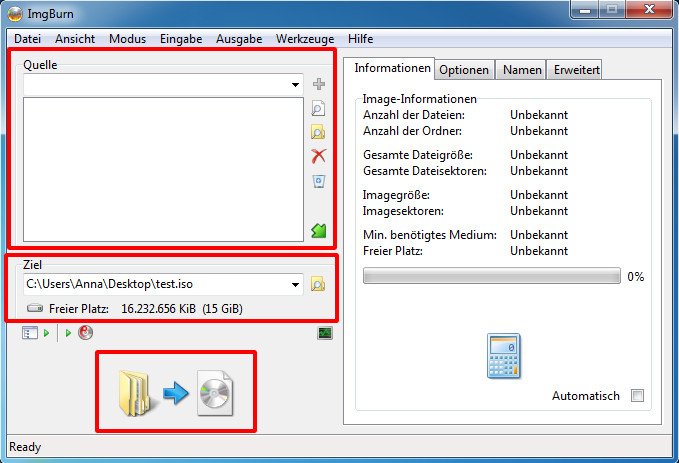Browse for a folder under Quelle
Screen dimensions: 679x463
pos(319,132)
